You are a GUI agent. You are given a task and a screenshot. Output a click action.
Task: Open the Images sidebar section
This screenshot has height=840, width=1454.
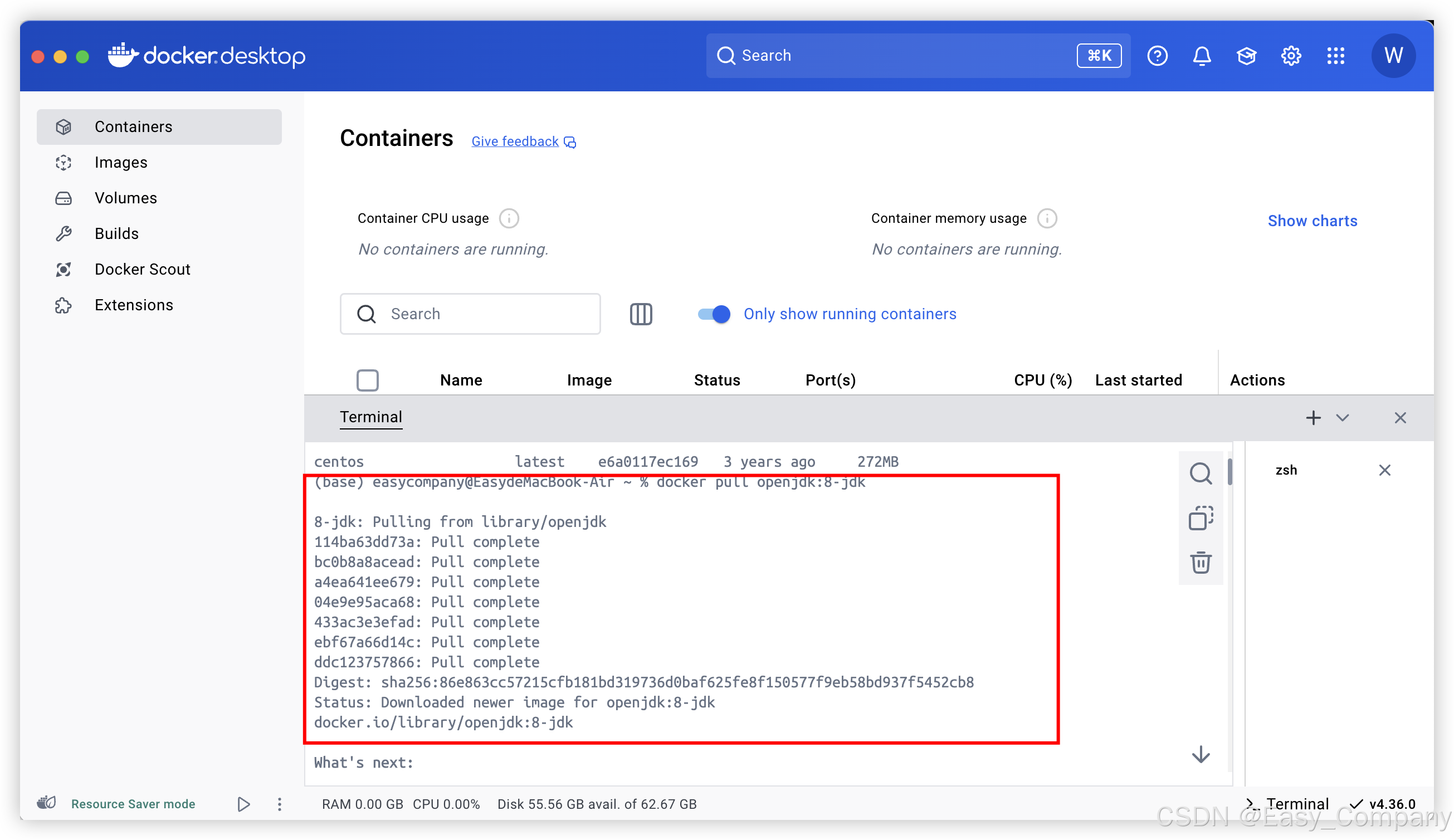point(159,162)
